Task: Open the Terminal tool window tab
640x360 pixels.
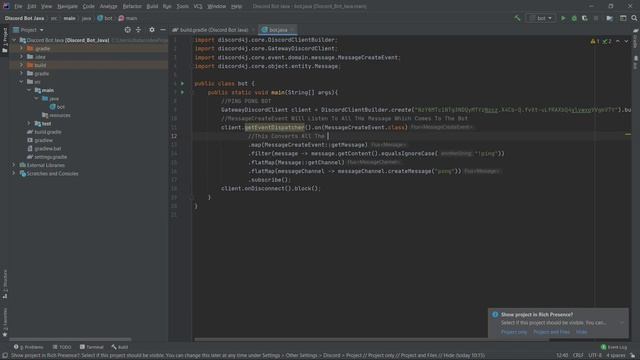Action: pyautogui.click(x=91, y=347)
